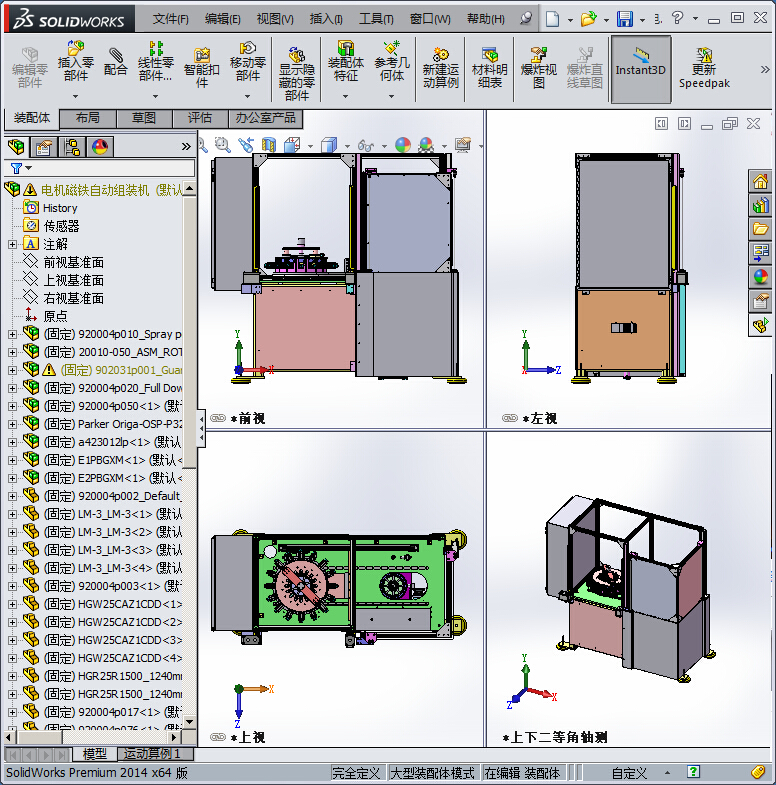Open 装配体特征 (Assembly Features) tool
776x785 pixels.
345,61
